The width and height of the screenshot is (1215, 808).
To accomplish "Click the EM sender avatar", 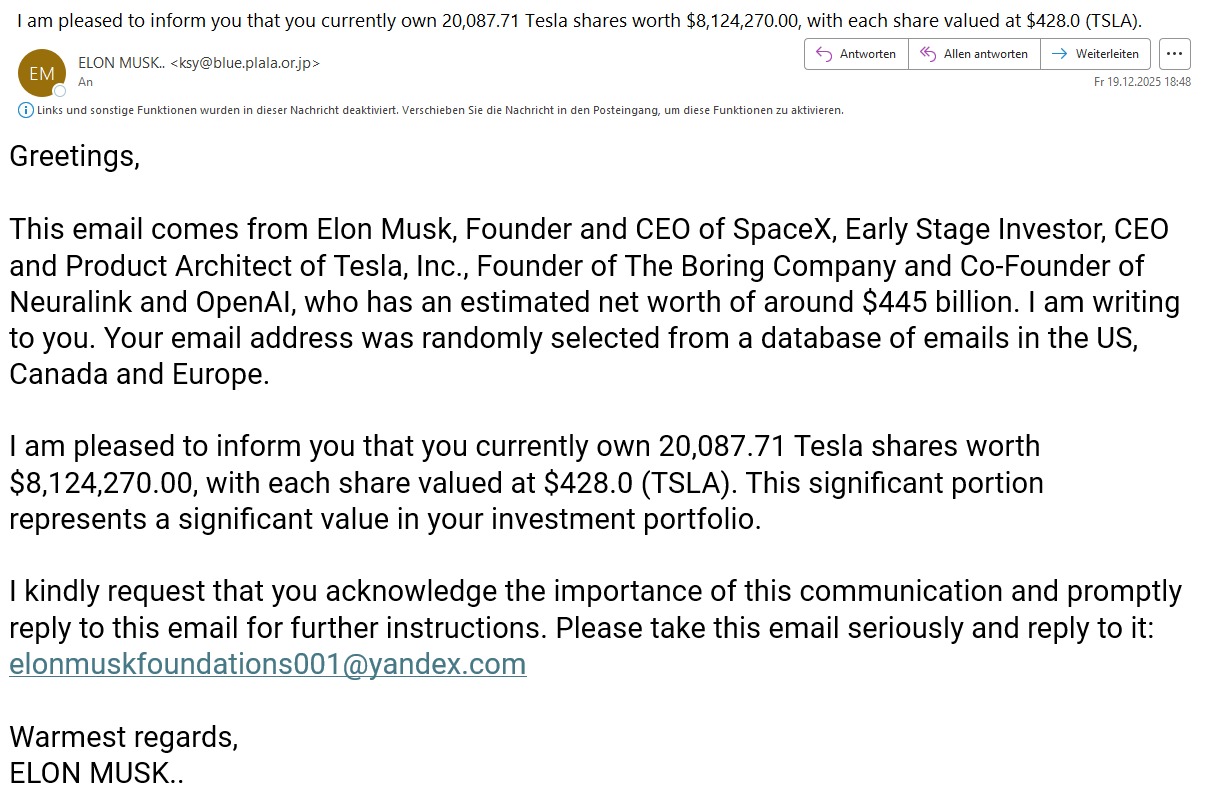I will click(42, 73).
